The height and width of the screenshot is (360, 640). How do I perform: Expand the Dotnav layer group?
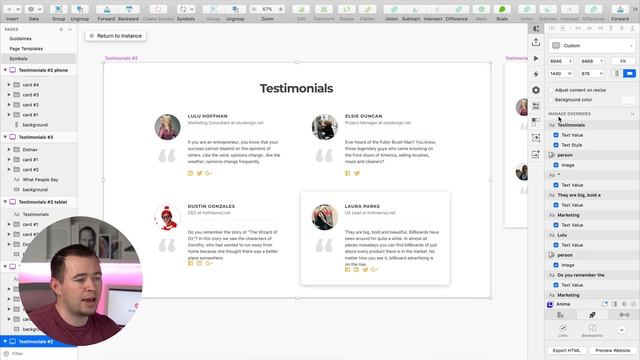coord(9,149)
